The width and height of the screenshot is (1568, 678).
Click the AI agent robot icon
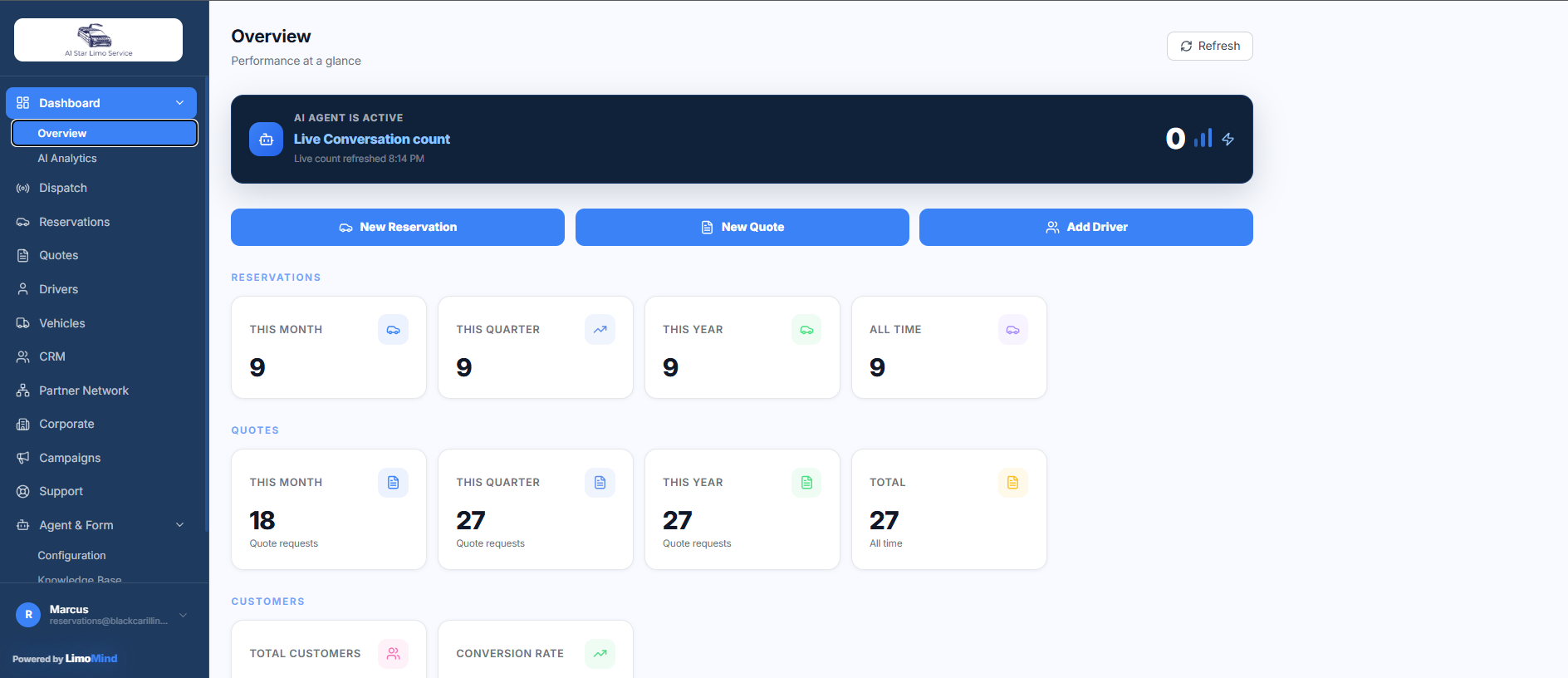(266, 140)
